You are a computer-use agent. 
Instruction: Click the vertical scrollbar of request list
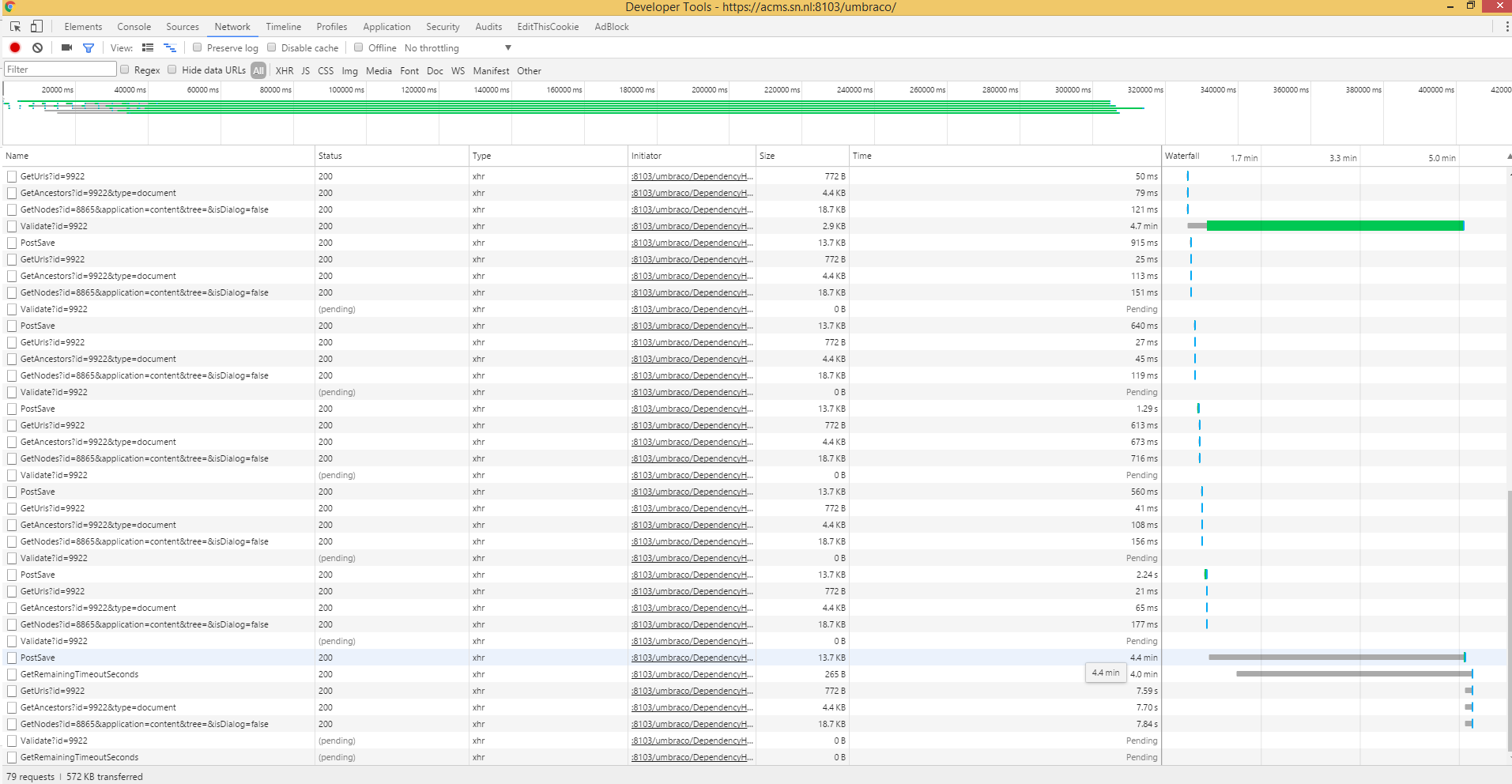pos(1509,620)
